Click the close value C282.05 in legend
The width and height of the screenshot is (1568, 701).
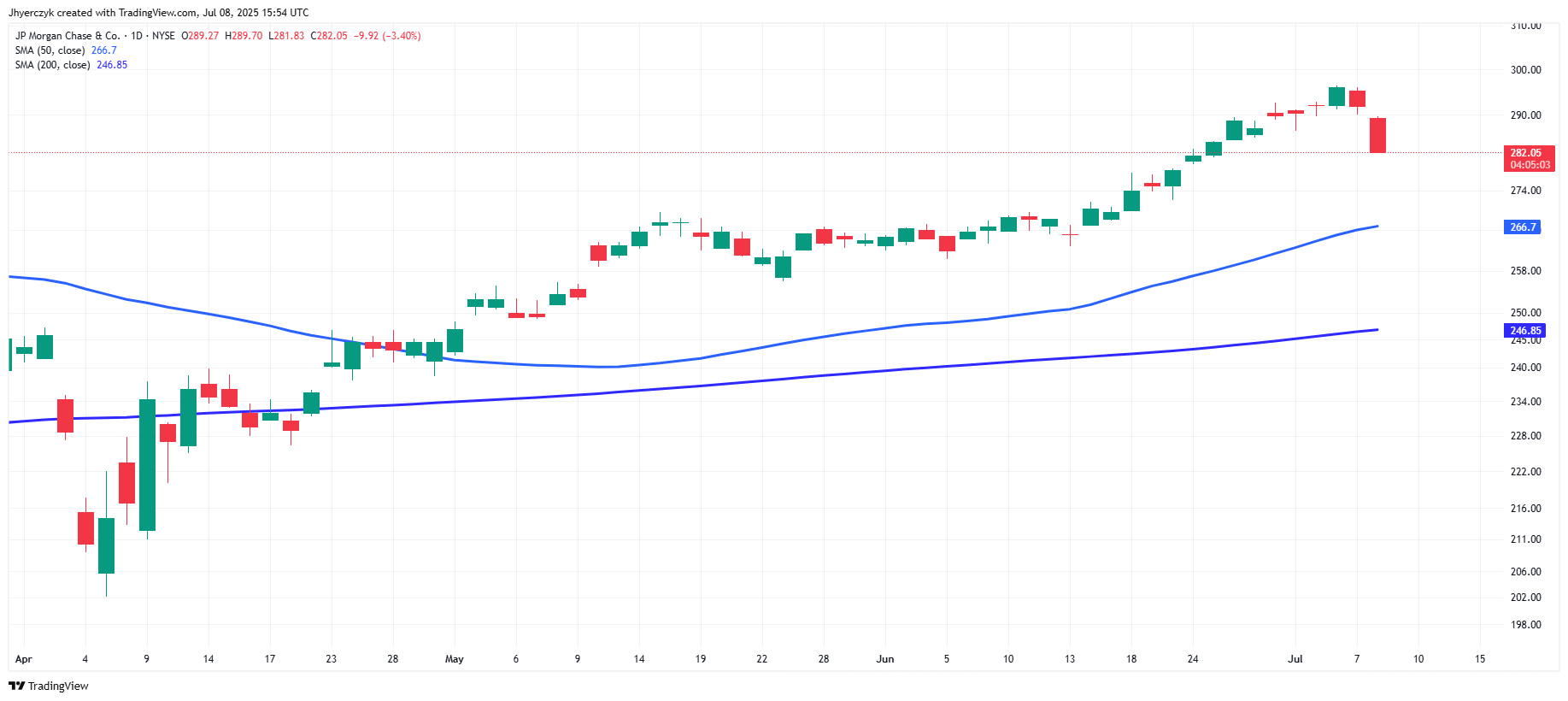click(329, 36)
